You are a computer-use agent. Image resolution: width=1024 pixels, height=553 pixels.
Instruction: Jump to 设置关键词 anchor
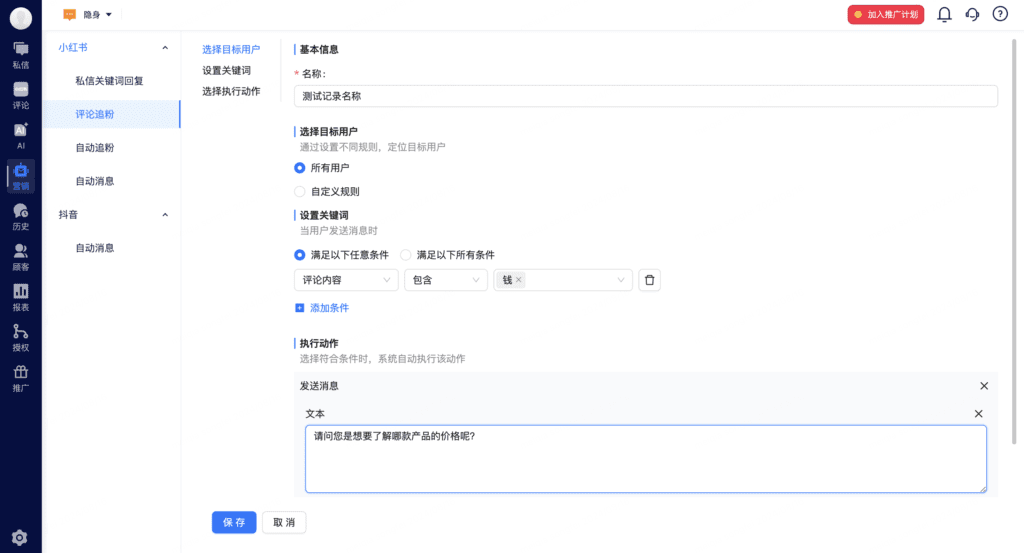coord(227,71)
